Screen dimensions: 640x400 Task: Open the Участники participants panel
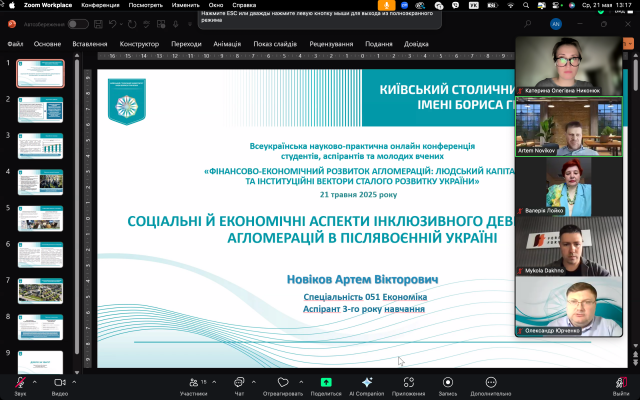193,382
